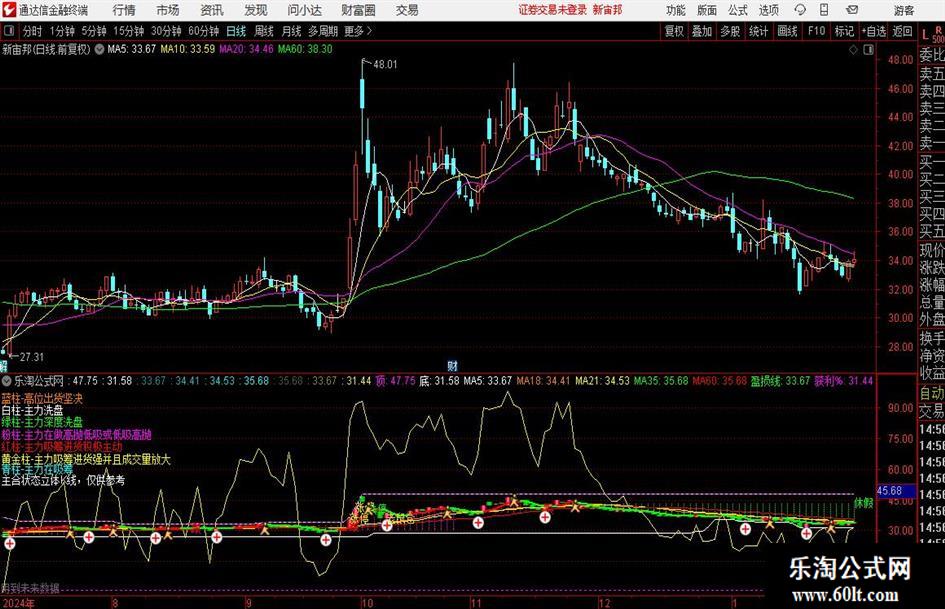
Task: Switch to the 60分钟 period tab
Action: point(204,31)
